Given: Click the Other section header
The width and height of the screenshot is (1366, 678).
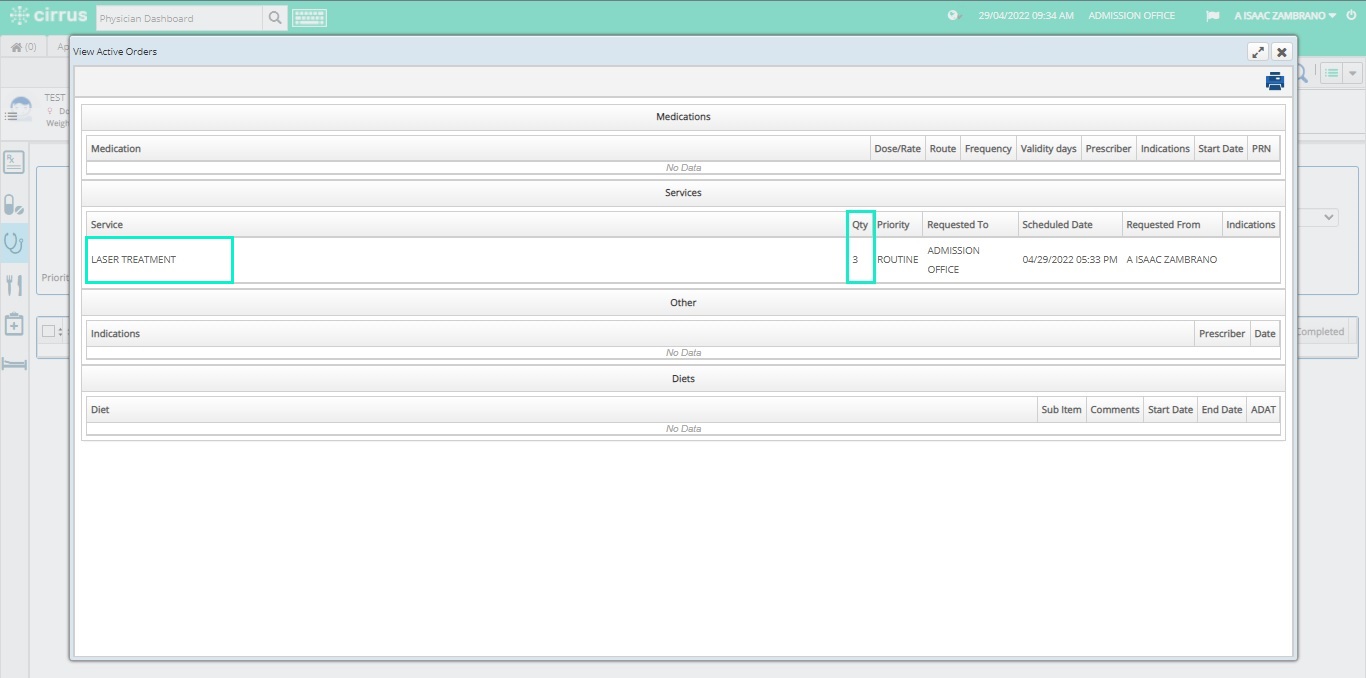Looking at the screenshot, I should 683,303.
